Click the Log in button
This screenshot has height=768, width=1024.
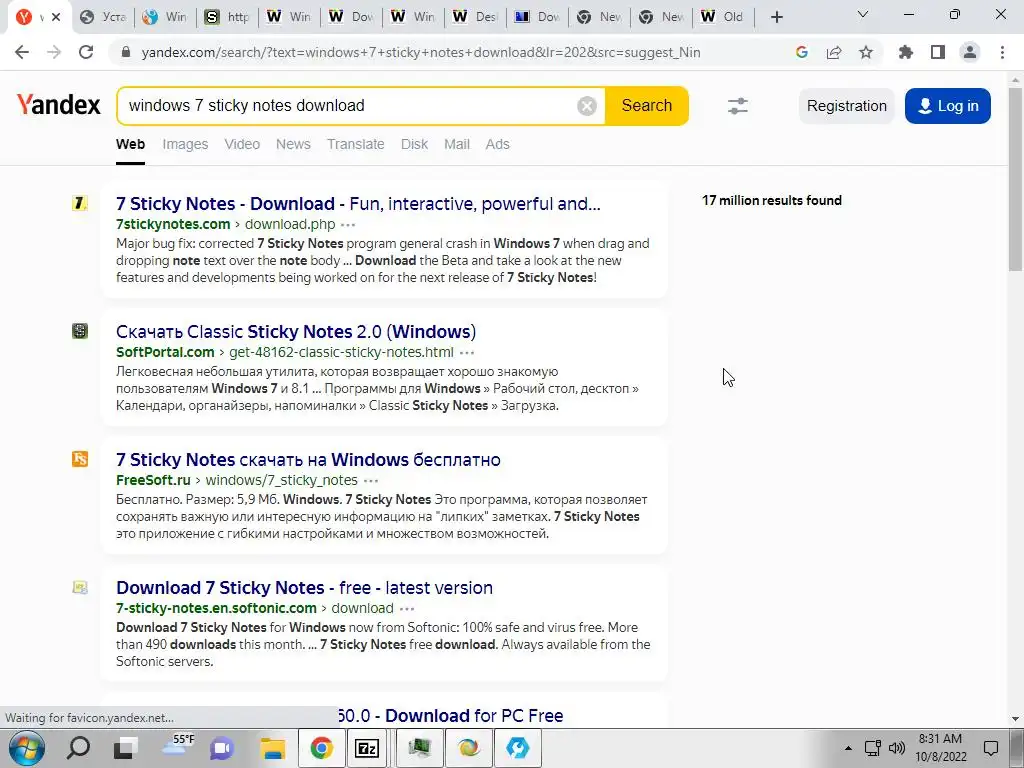(948, 106)
